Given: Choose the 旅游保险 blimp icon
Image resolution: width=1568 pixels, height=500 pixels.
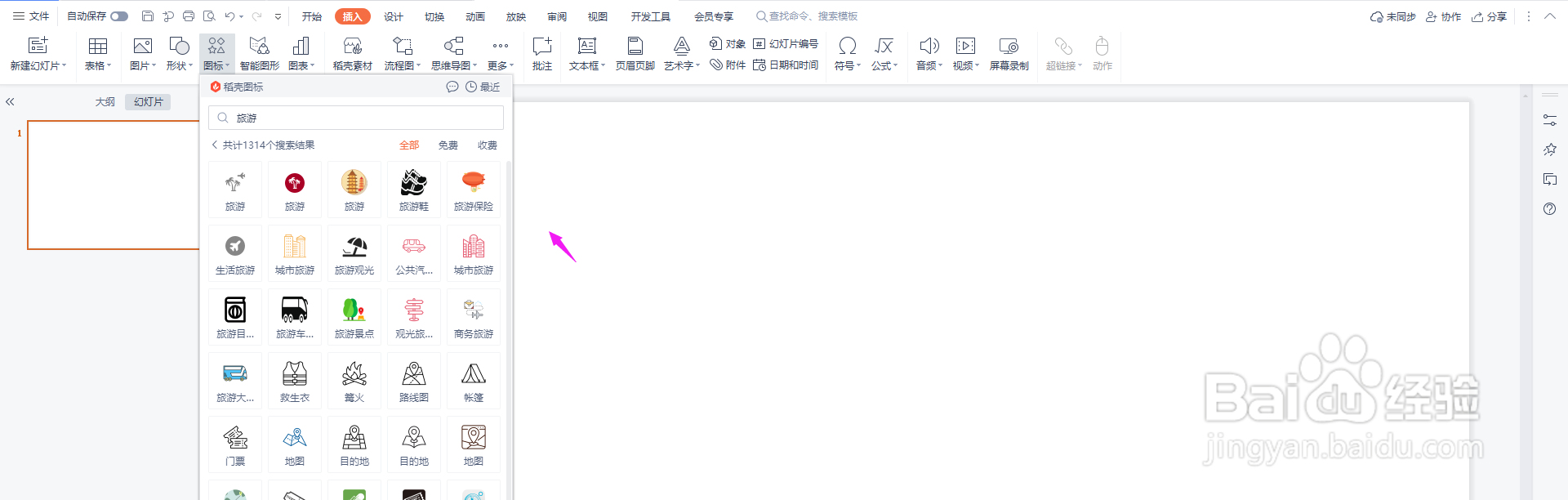Looking at the screenshot, I should point(474,189).
